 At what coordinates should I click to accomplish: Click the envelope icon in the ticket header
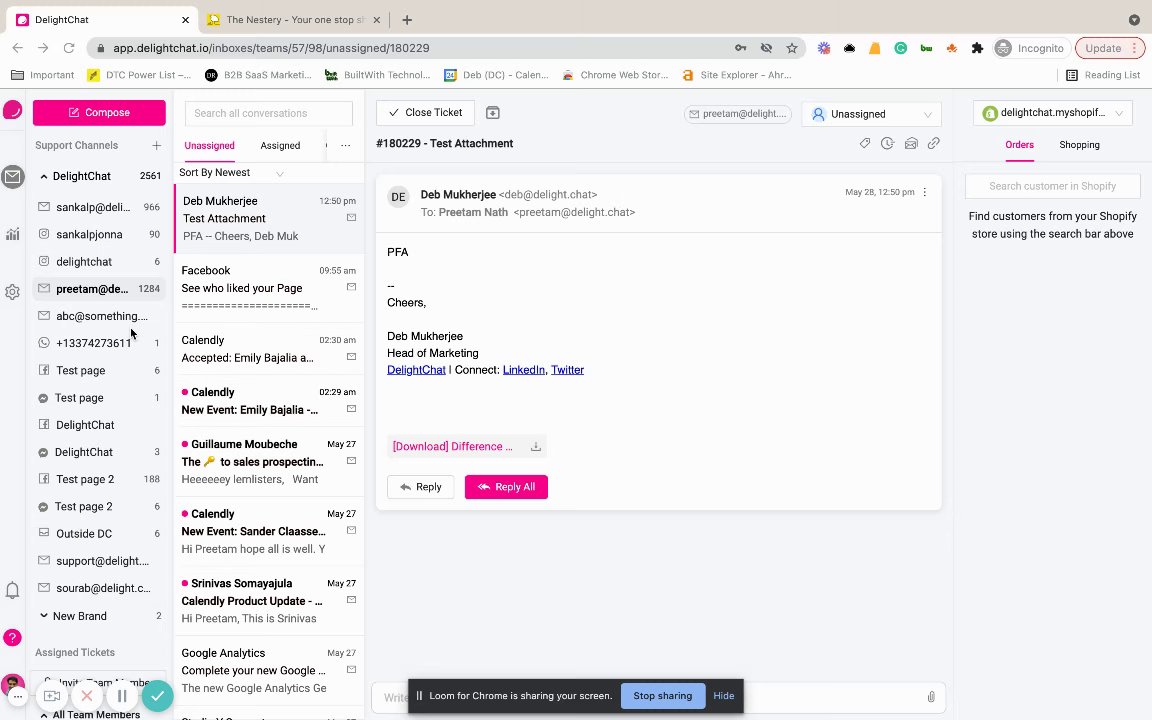[911, 143]
